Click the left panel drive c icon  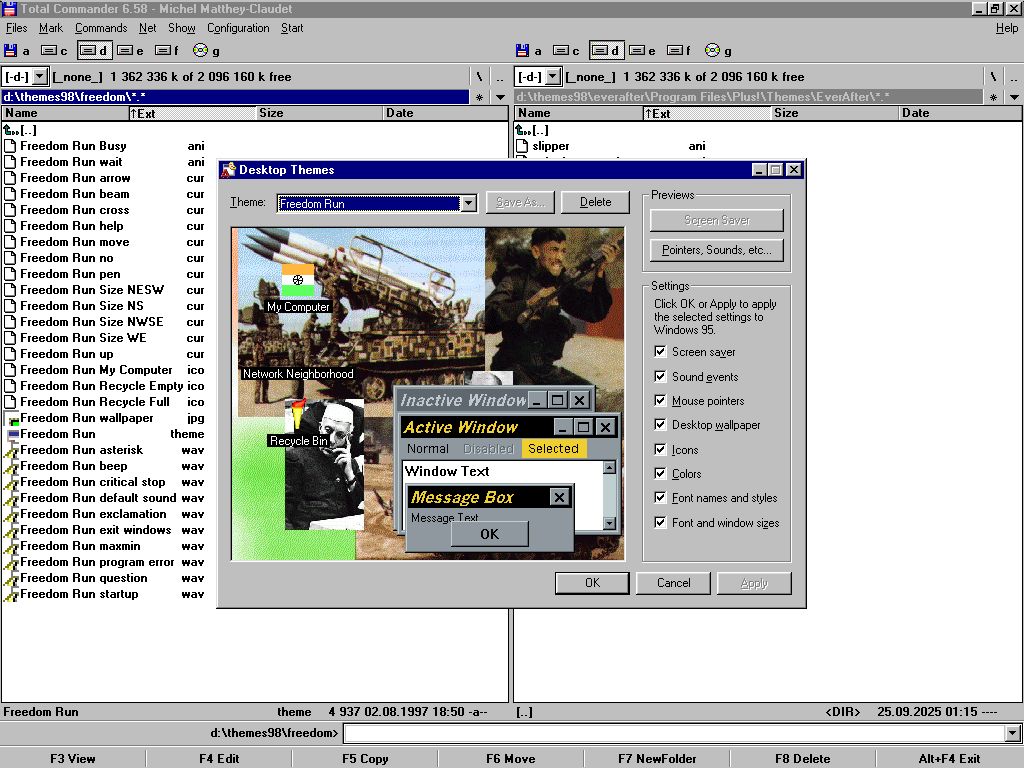point(48,50)
